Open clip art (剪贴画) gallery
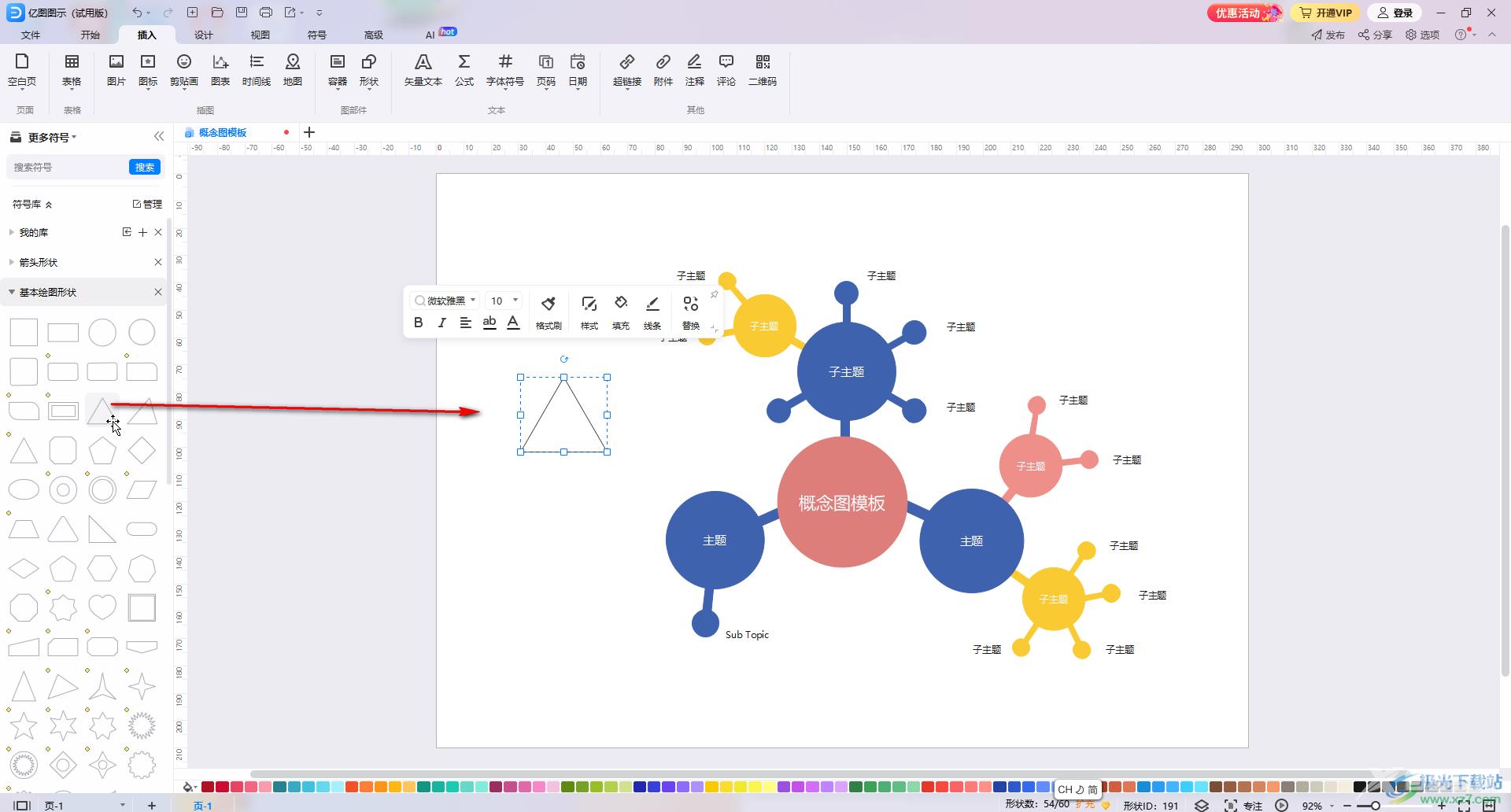This screenshot has height=812, width=1511. (x=184, y=70)
